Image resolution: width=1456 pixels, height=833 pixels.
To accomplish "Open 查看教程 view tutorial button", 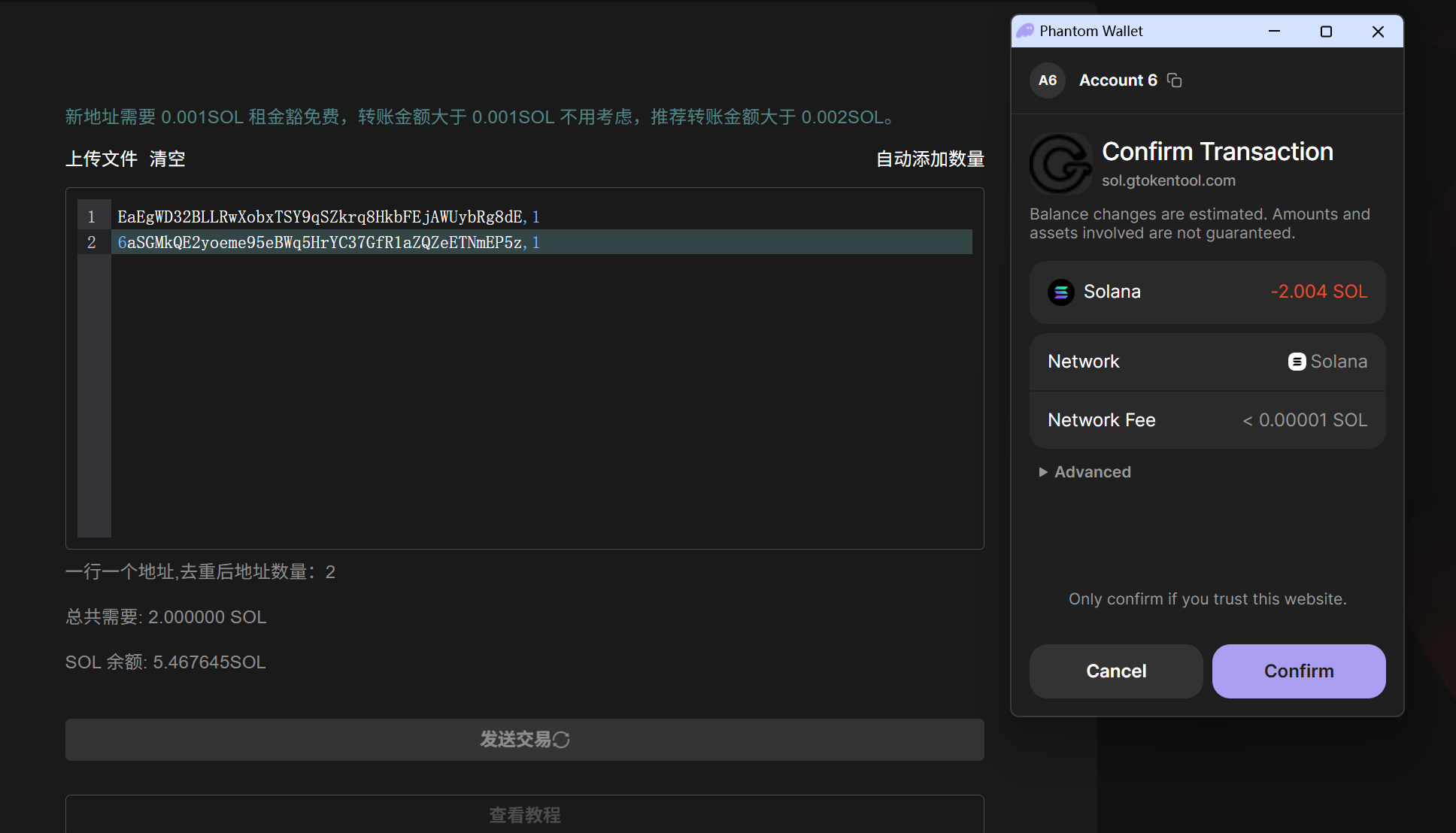I will coord(524,814).
